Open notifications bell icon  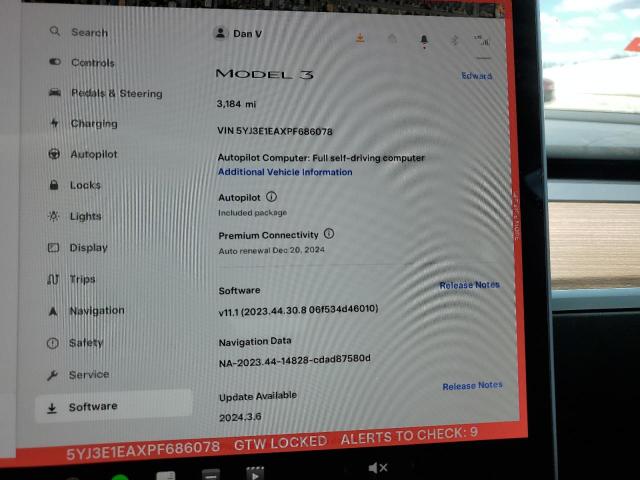point(424,41)
